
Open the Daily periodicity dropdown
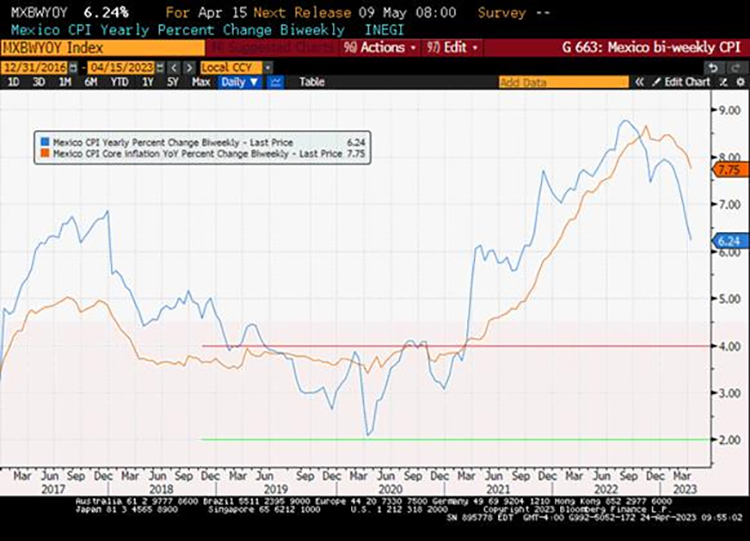240,82
